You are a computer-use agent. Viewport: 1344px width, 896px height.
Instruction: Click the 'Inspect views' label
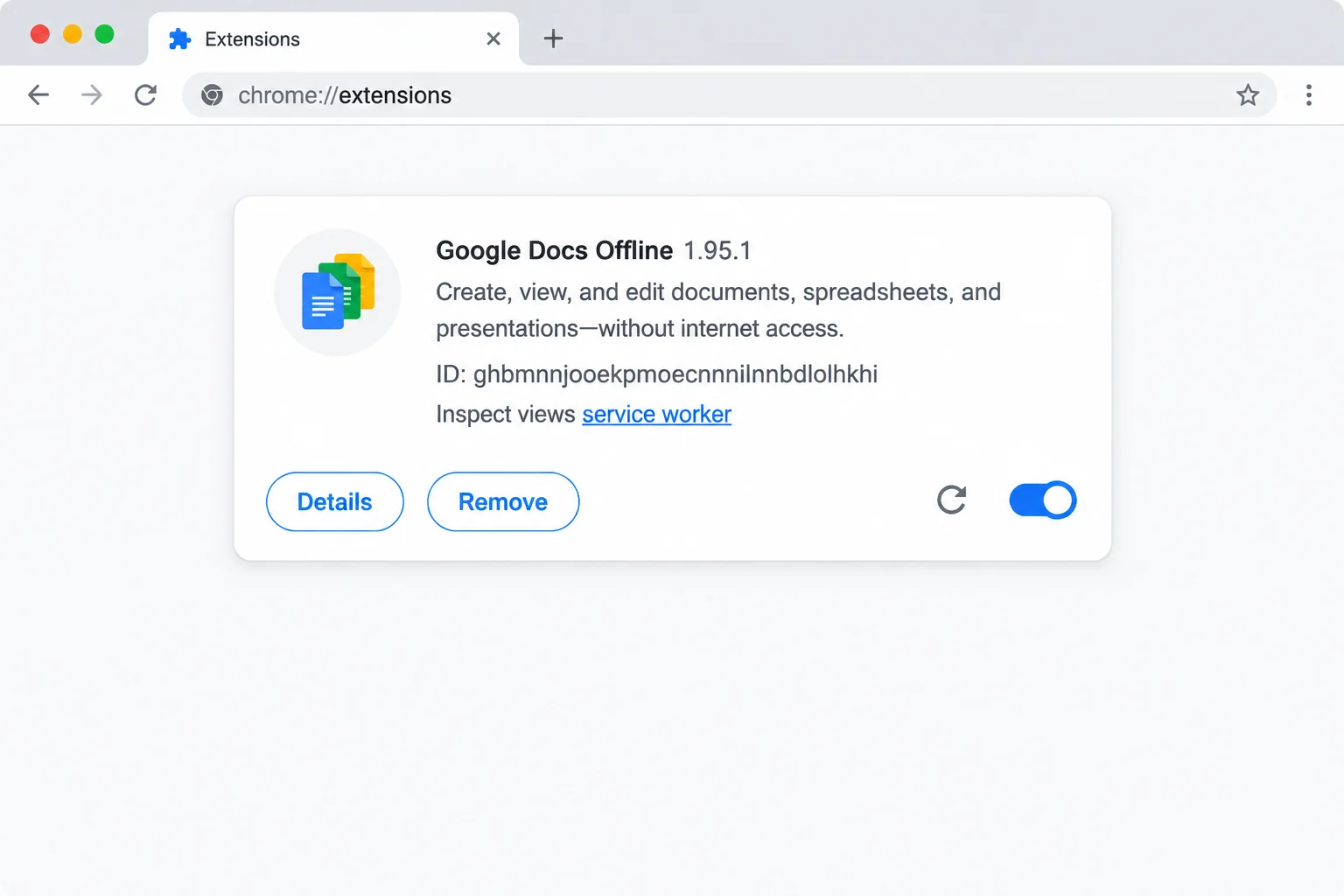pyautogui.click(x=506, y=414)
